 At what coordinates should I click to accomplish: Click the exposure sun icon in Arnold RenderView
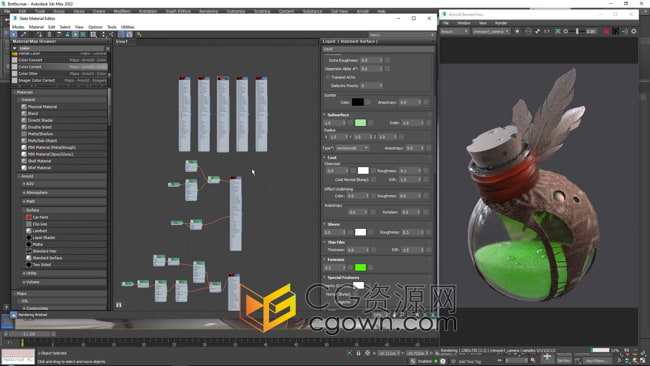[566, 31]
